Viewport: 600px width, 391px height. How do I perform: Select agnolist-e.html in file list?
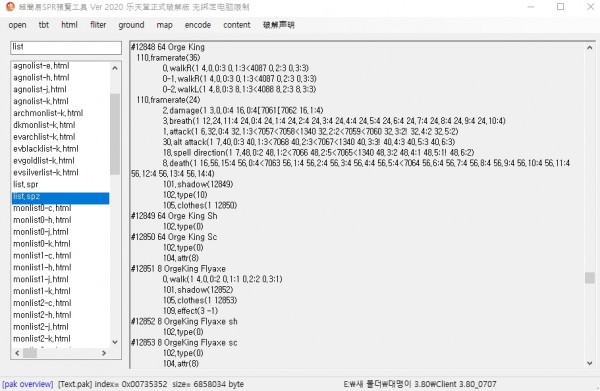[x=41, y=66]
